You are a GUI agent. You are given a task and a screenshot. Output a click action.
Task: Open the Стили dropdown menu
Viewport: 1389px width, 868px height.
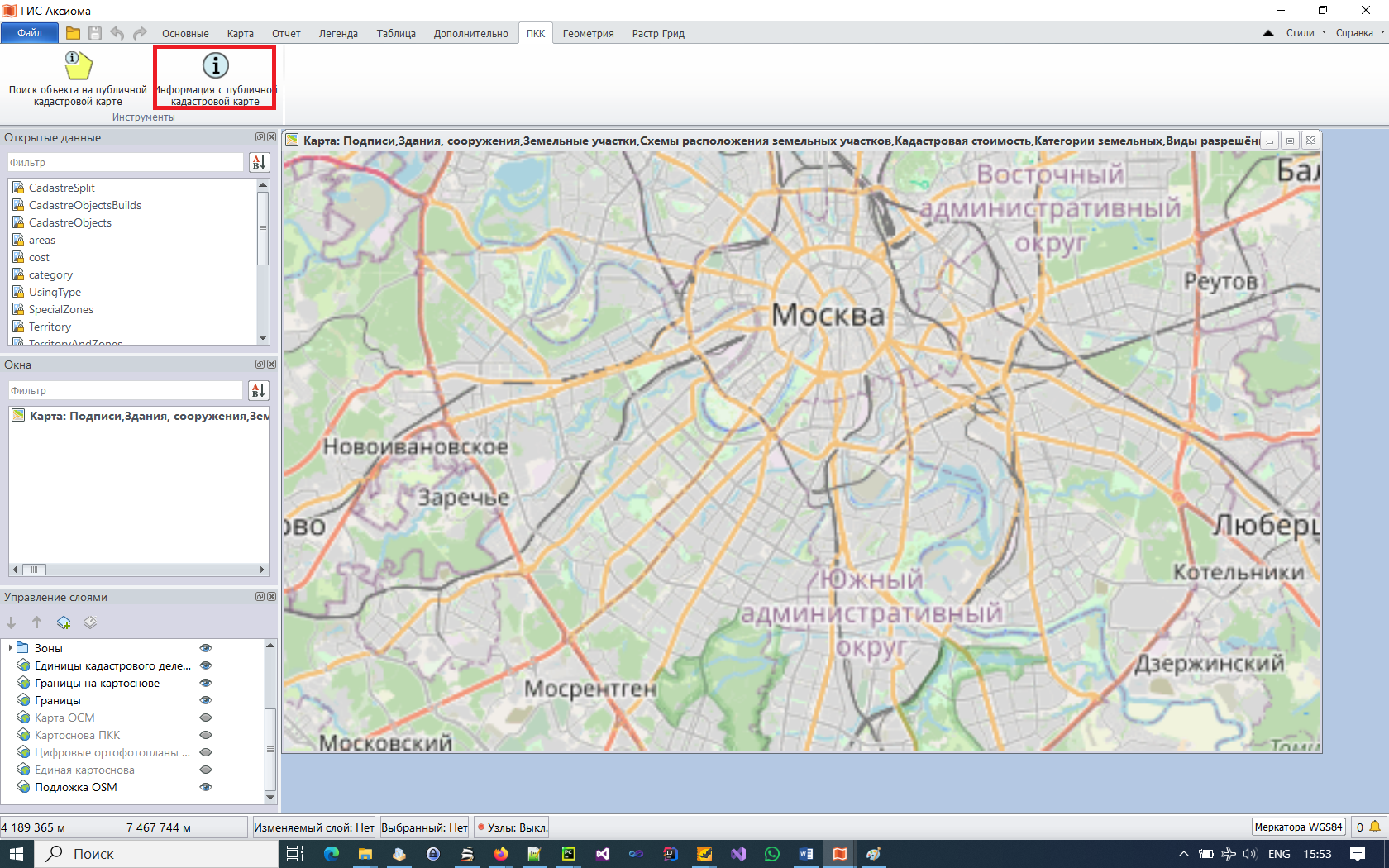[1305, 33]
